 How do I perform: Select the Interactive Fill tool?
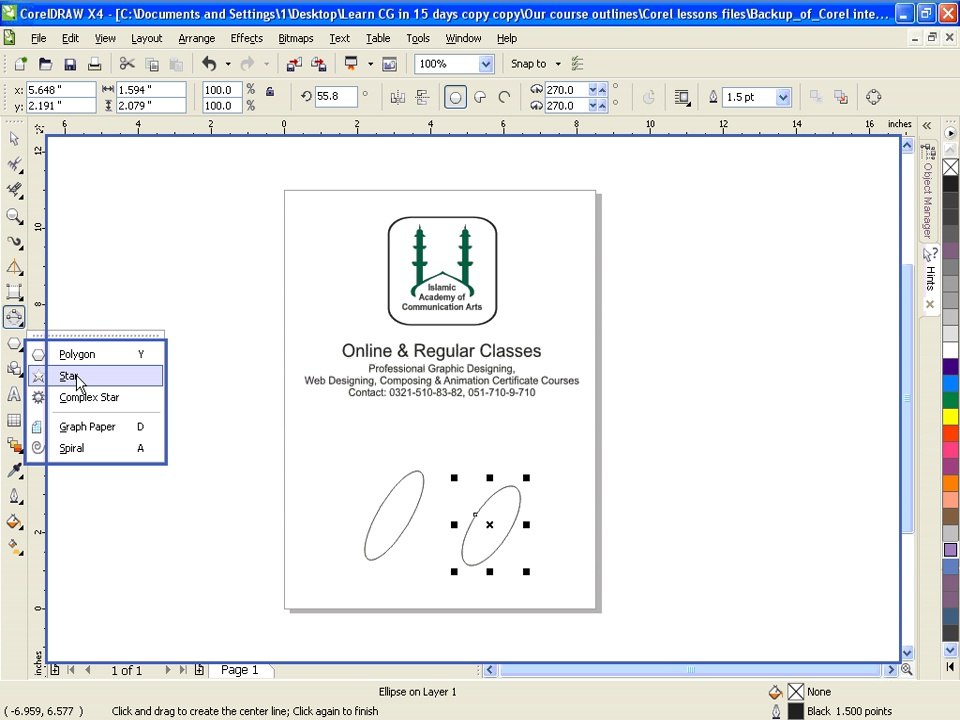14,547
